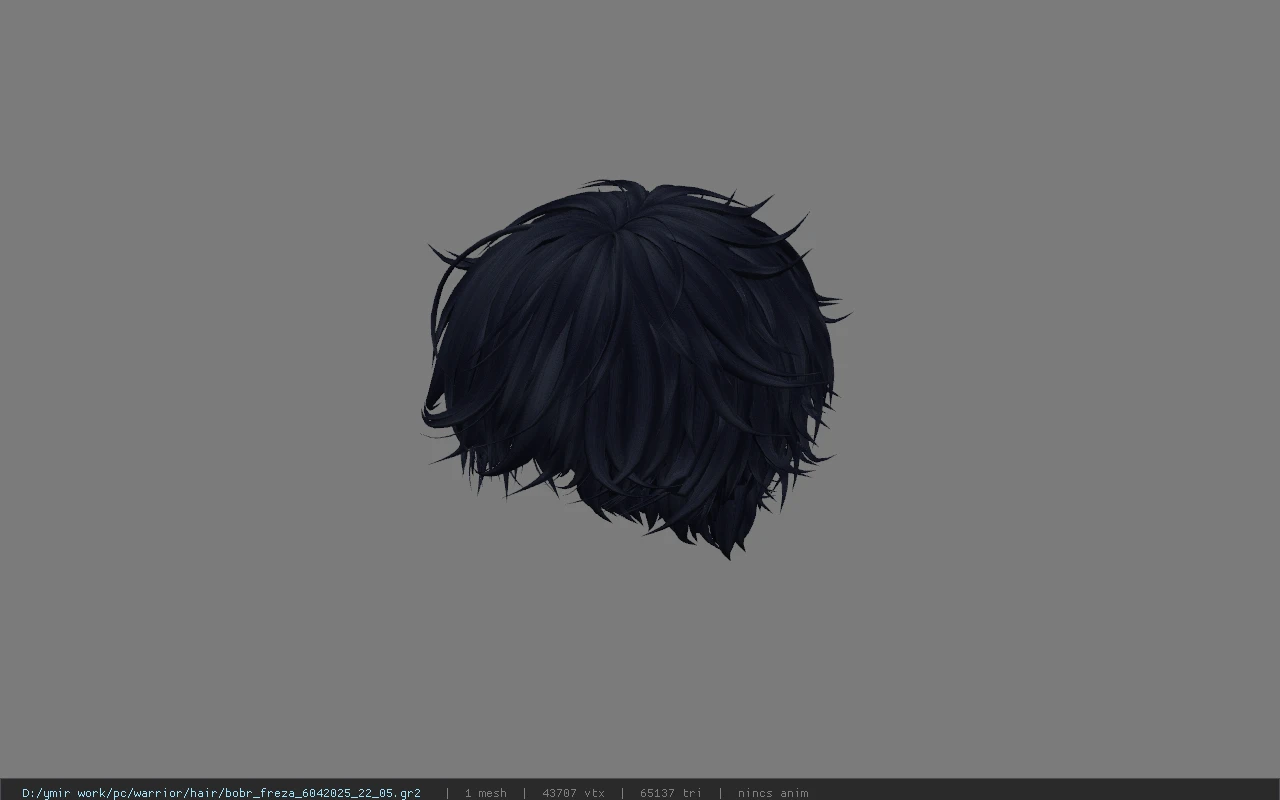The image size is (1280, 800).
Task: Click the '65137 tri' triangle count
Action: (670, 793)
